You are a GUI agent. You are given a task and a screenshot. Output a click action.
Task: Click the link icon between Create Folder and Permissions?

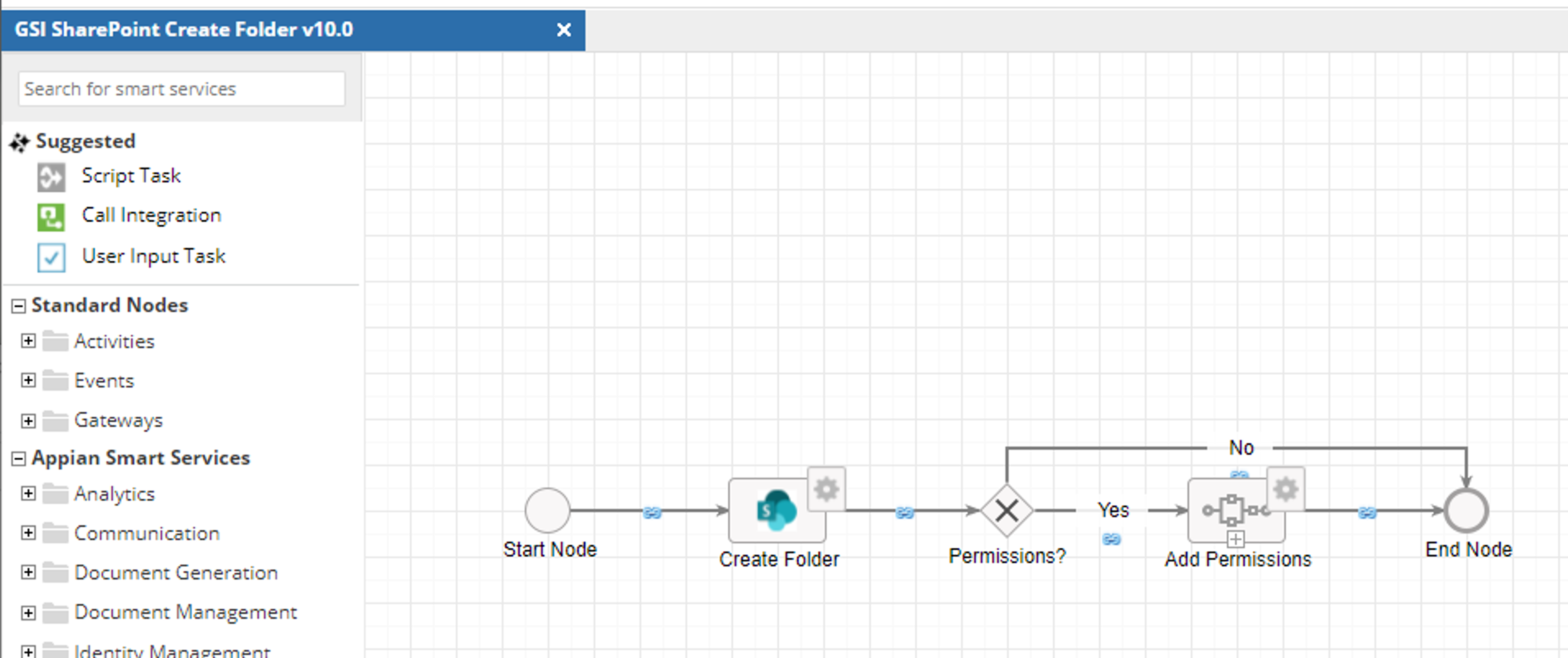[x=904, y=513]
